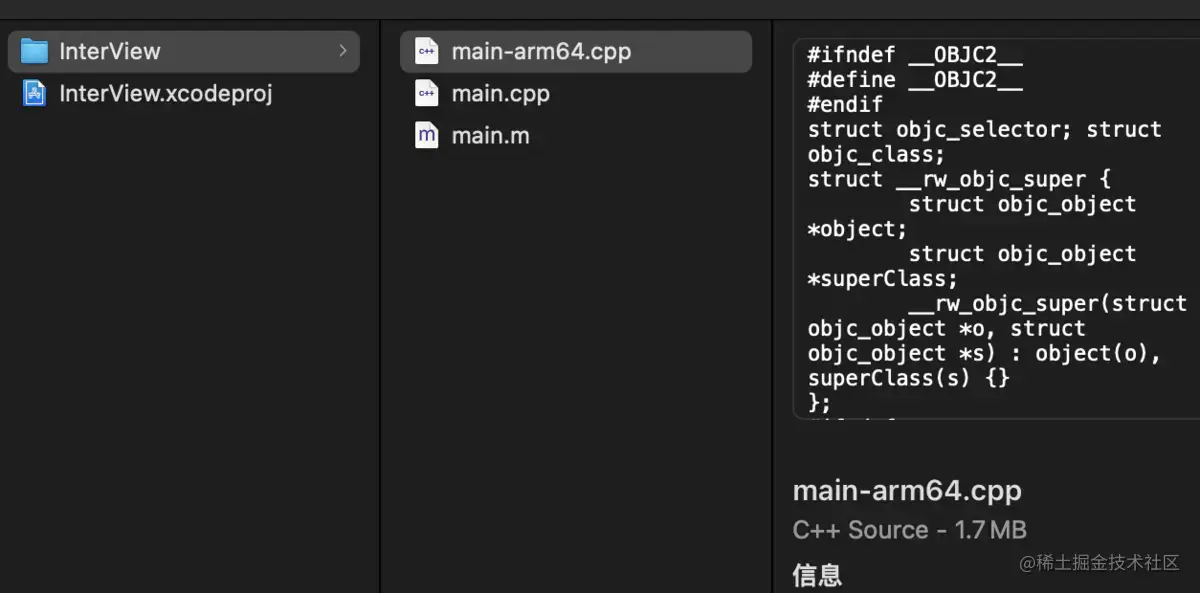1200x593 pixels.
Task: Click the main-arm64.cpp title in preview pane
Action: click(907, 491)
